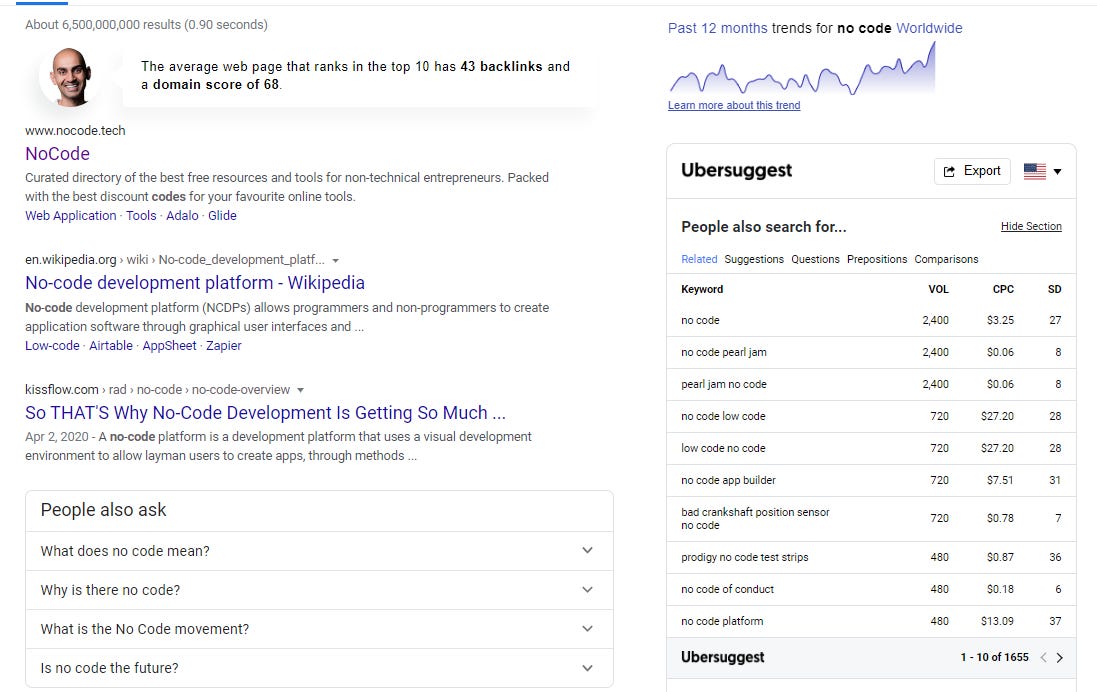Select keyword 'bad crankshaft position sensor no code'
The width and height of the screenshot is (1097, 692).
click(755, 519)
